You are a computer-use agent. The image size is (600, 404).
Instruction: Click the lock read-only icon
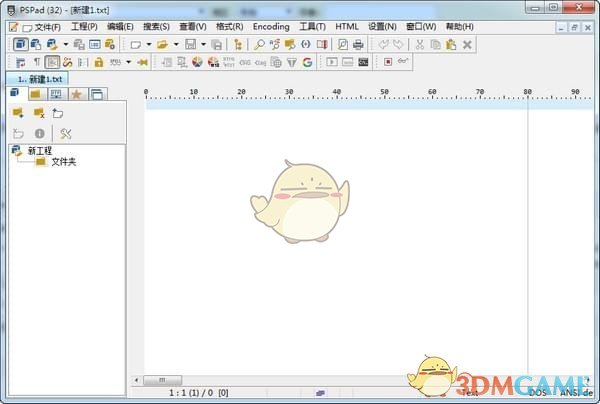[x=99, y=62]
